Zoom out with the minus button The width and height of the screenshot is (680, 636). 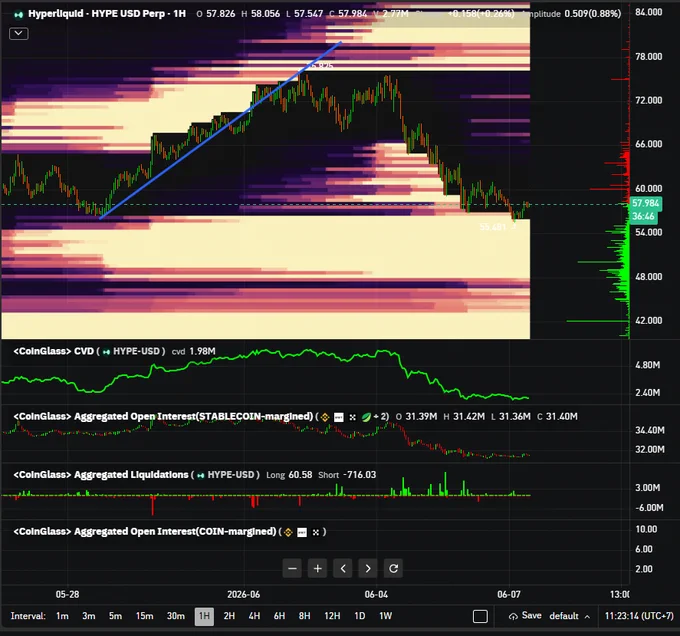click(292, 568)
